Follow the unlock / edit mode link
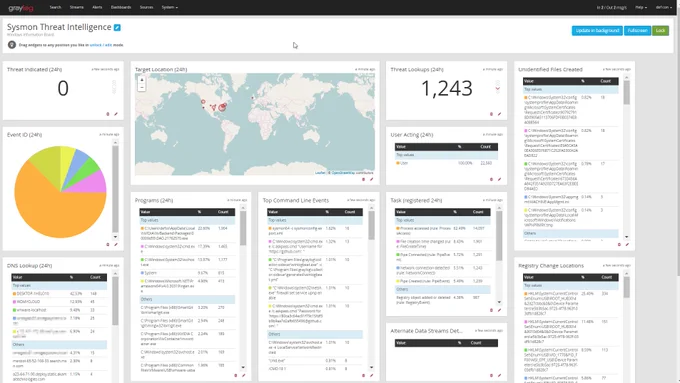The height and width of the screenshot is (383, 680). point(101,45)
